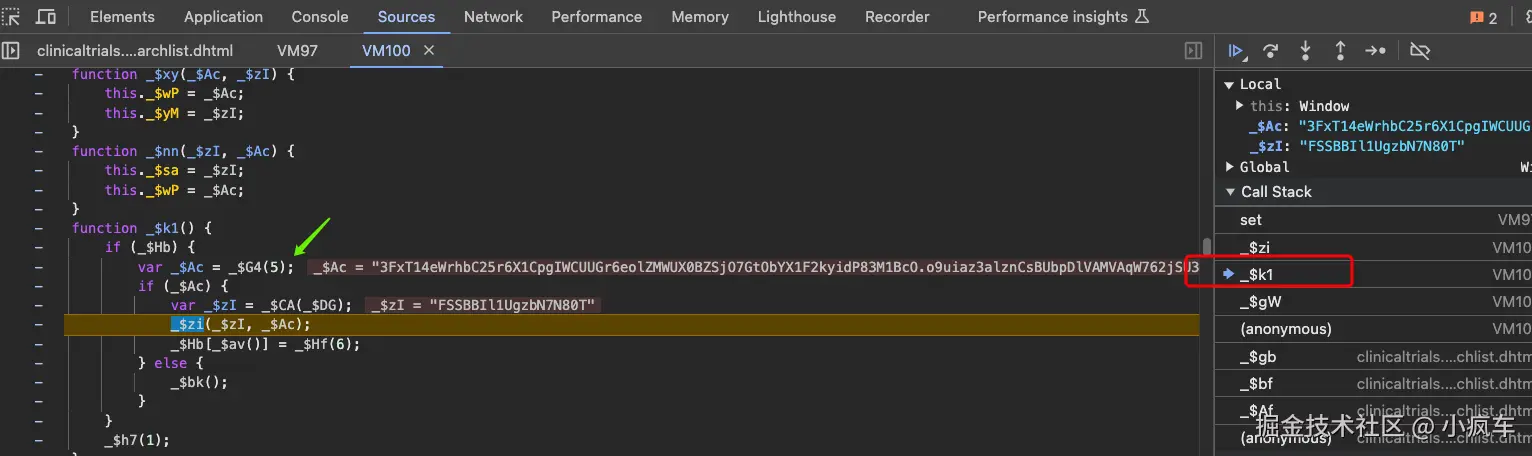Show the file navigator sidebar

11,51
